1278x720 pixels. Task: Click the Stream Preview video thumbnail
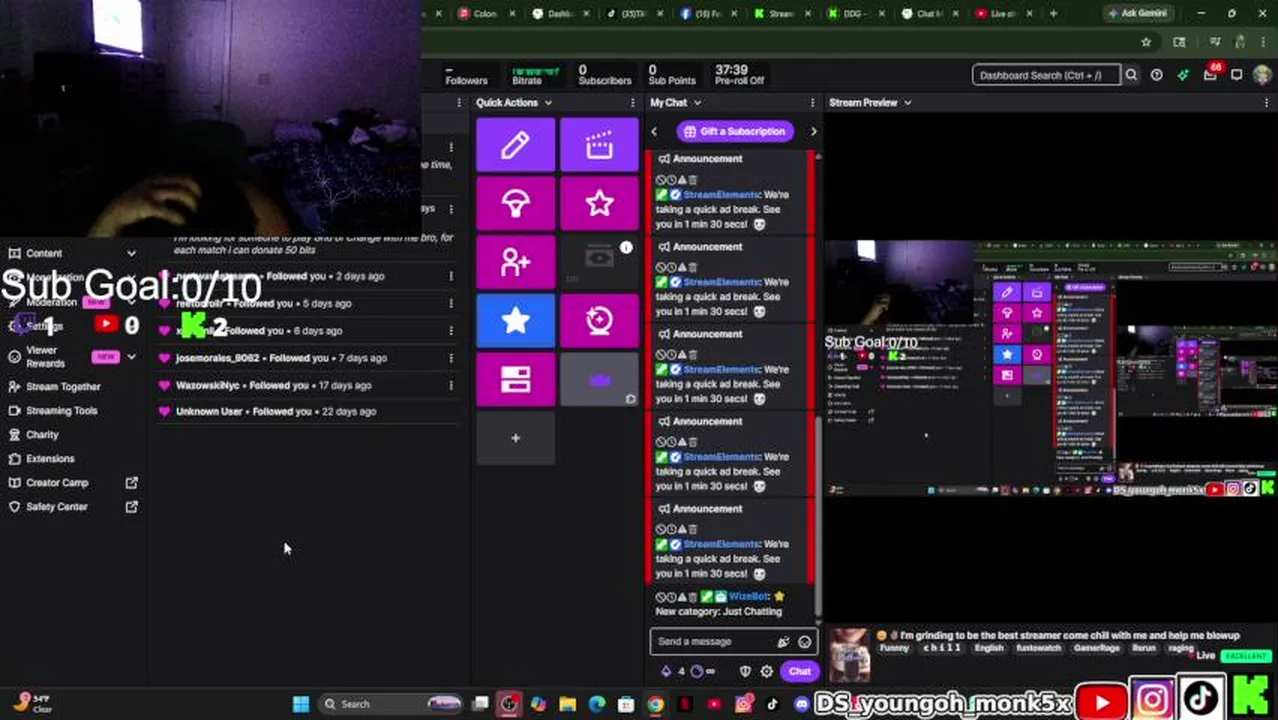(x=1050, y=370)
